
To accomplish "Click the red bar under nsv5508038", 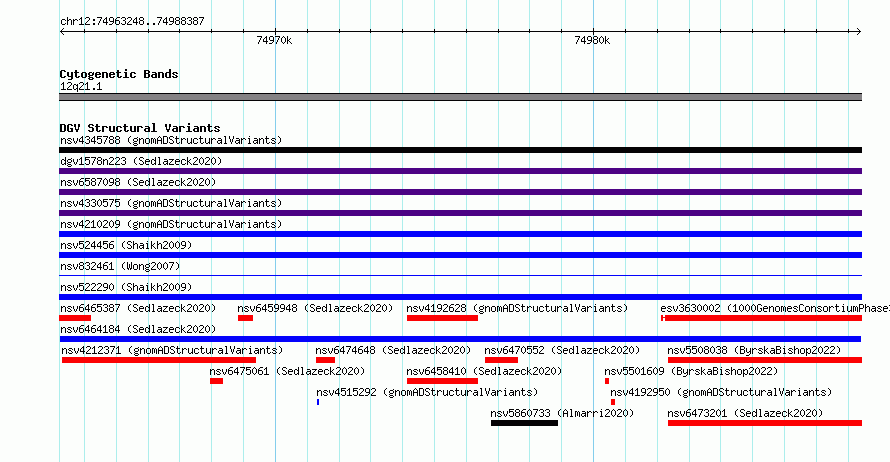I will pos(765,360).
